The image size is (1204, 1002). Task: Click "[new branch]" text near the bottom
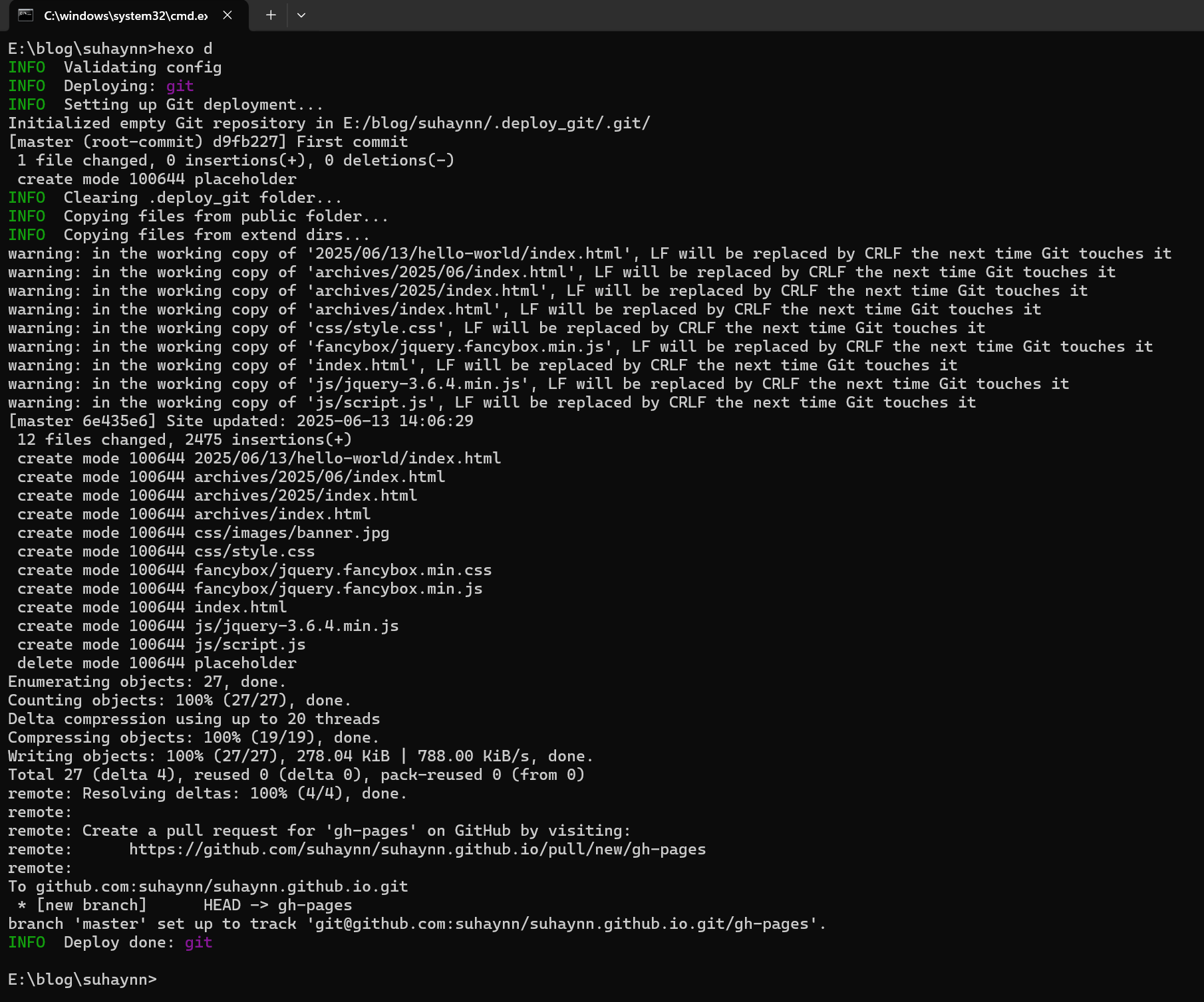[x=91, y=905]
